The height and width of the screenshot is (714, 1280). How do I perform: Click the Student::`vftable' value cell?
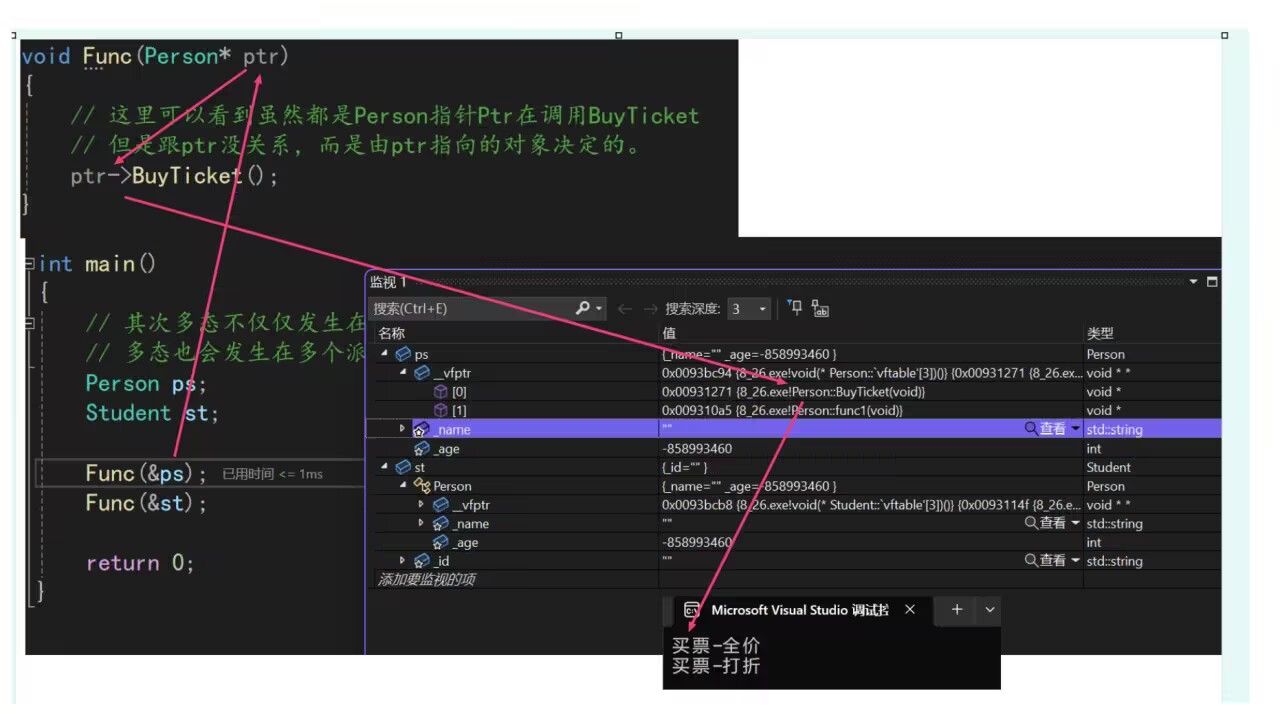click(x=871, y=505)
